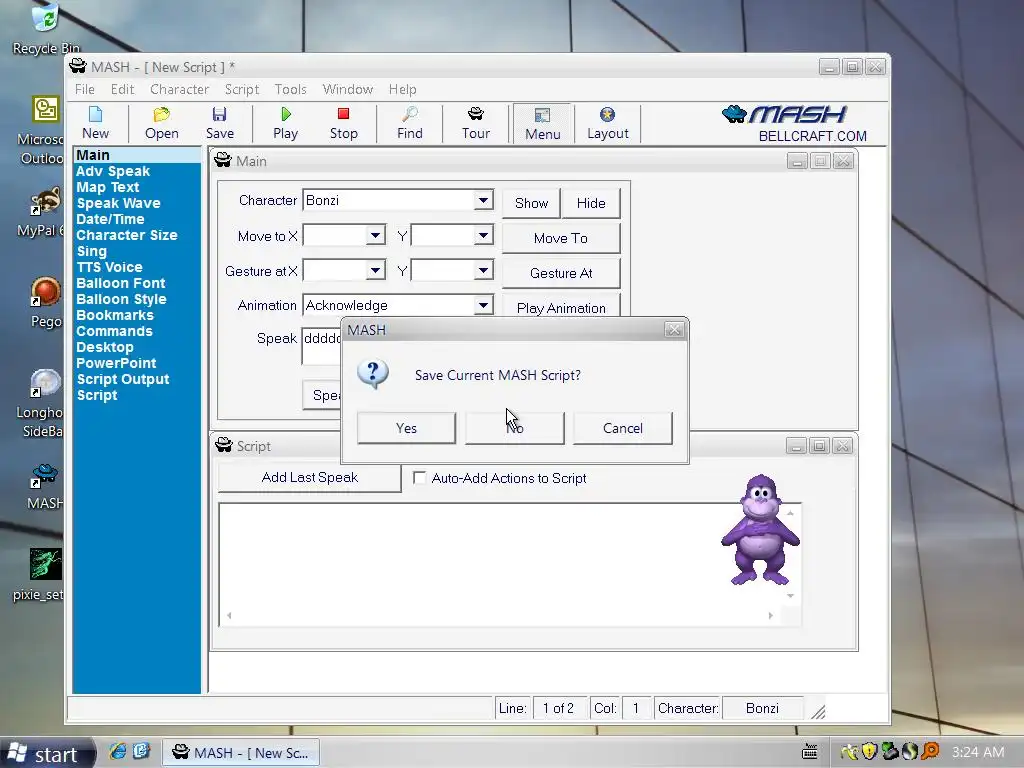Stop playback with the red Stop icon
This screenshot has height=768, width=1024.
point(344,123)
